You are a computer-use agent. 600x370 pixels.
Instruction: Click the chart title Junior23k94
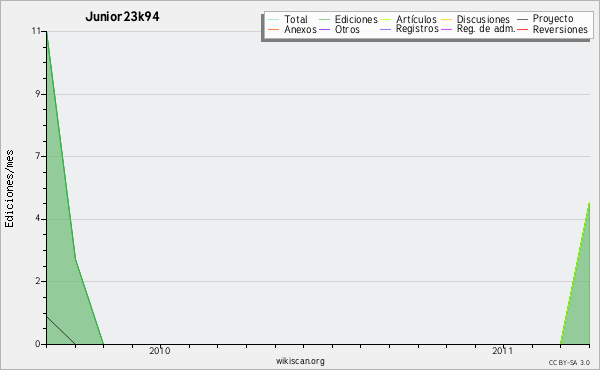[x=122, y=16]
